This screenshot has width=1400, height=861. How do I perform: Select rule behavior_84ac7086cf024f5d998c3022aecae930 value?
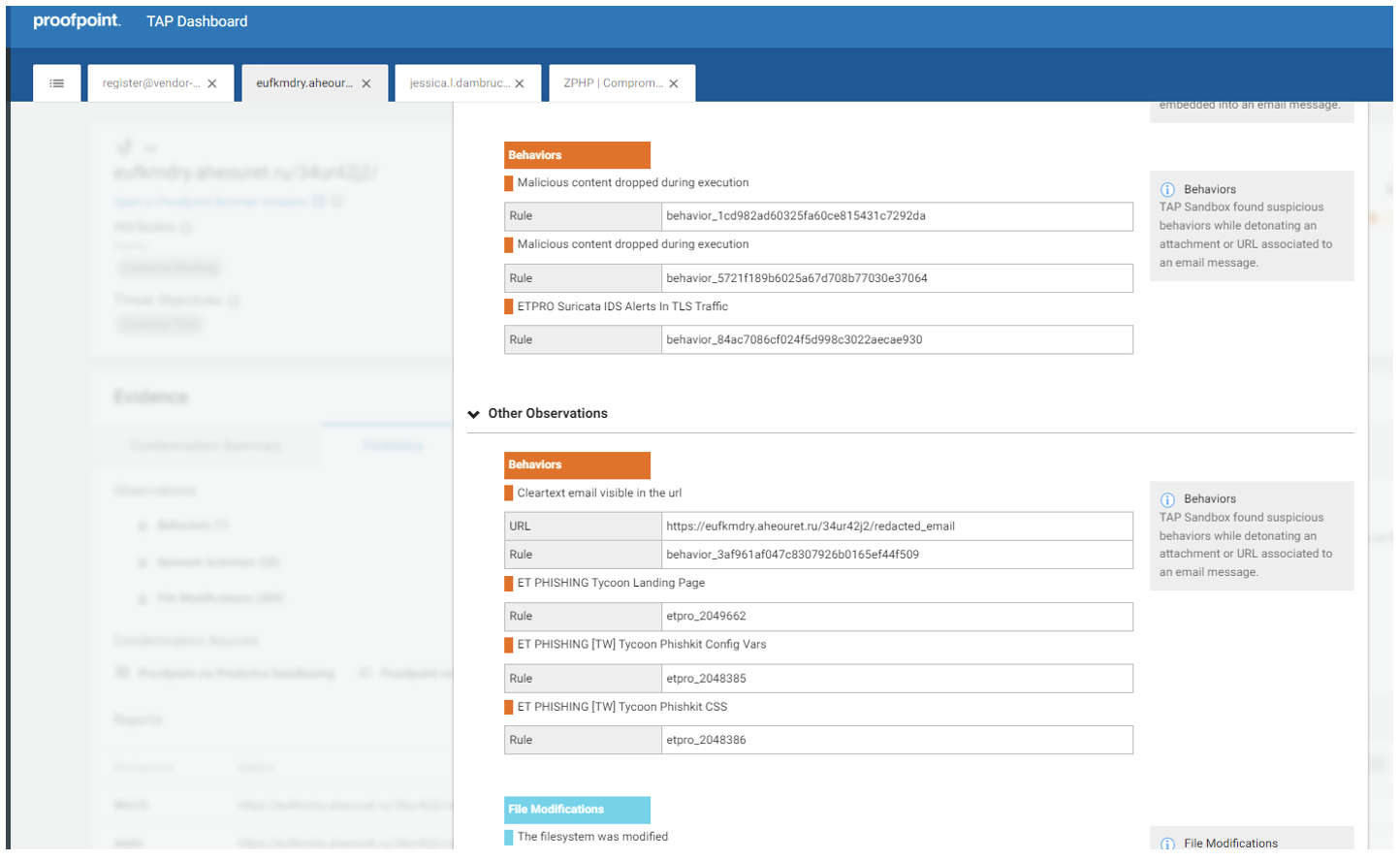(x=794, y=340)
